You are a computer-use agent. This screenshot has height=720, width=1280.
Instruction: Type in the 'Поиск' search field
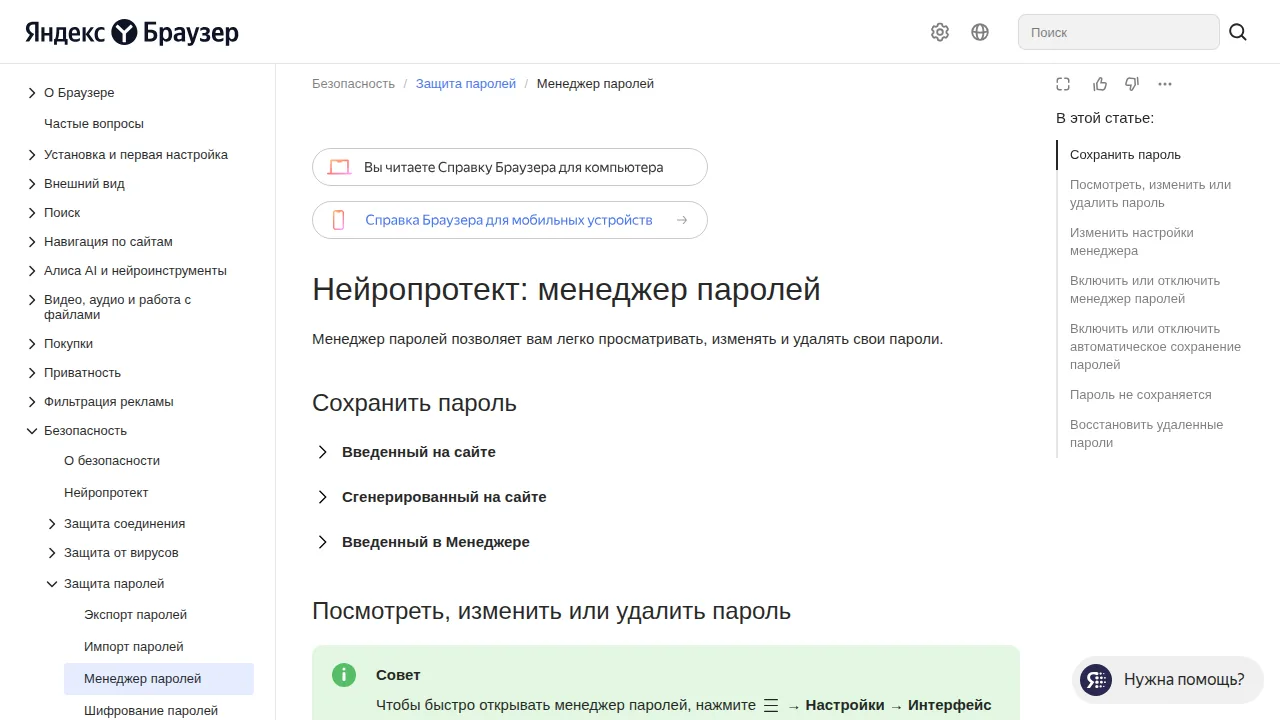pos(1118,32)
